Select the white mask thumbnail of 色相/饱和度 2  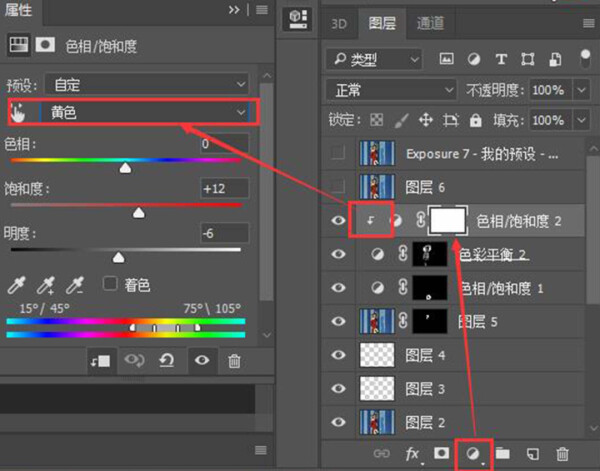448,220
